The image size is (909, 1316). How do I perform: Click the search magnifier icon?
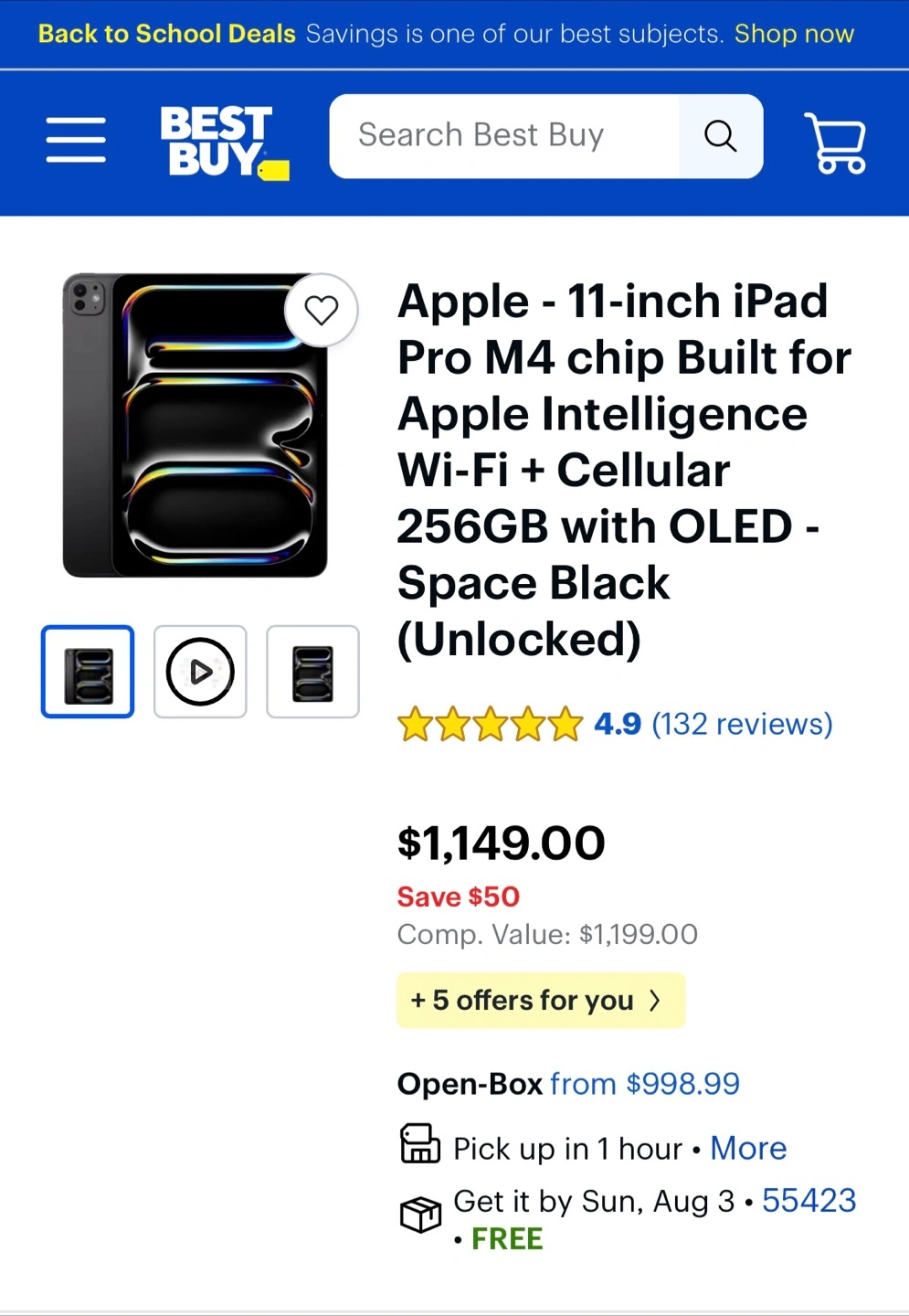coord(720,136)
